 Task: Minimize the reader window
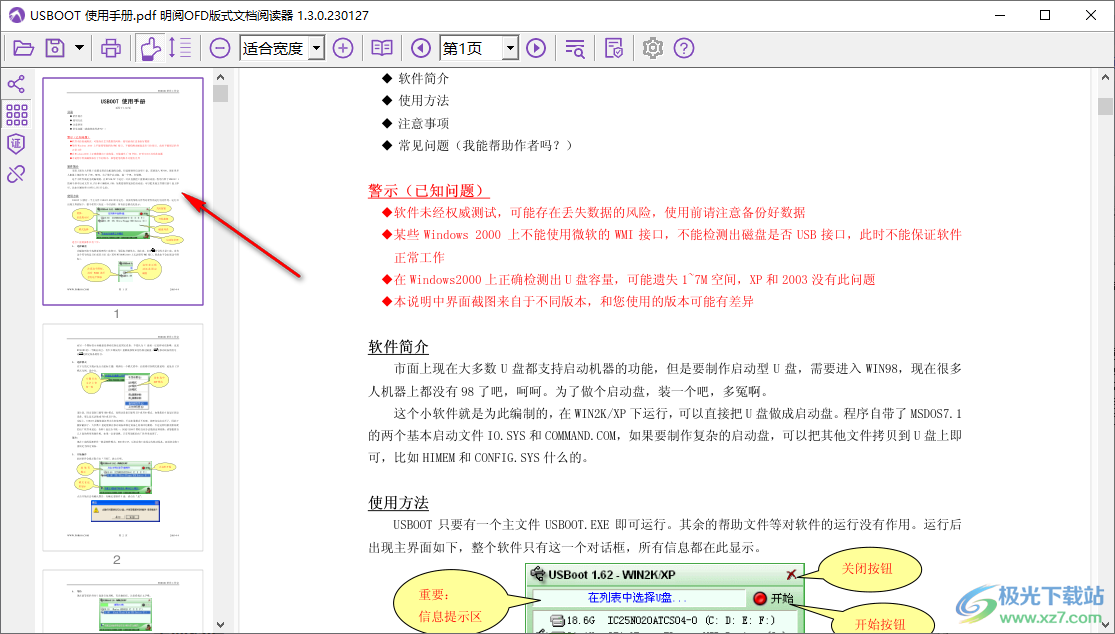pyautogui.click(x=999, y=15)
